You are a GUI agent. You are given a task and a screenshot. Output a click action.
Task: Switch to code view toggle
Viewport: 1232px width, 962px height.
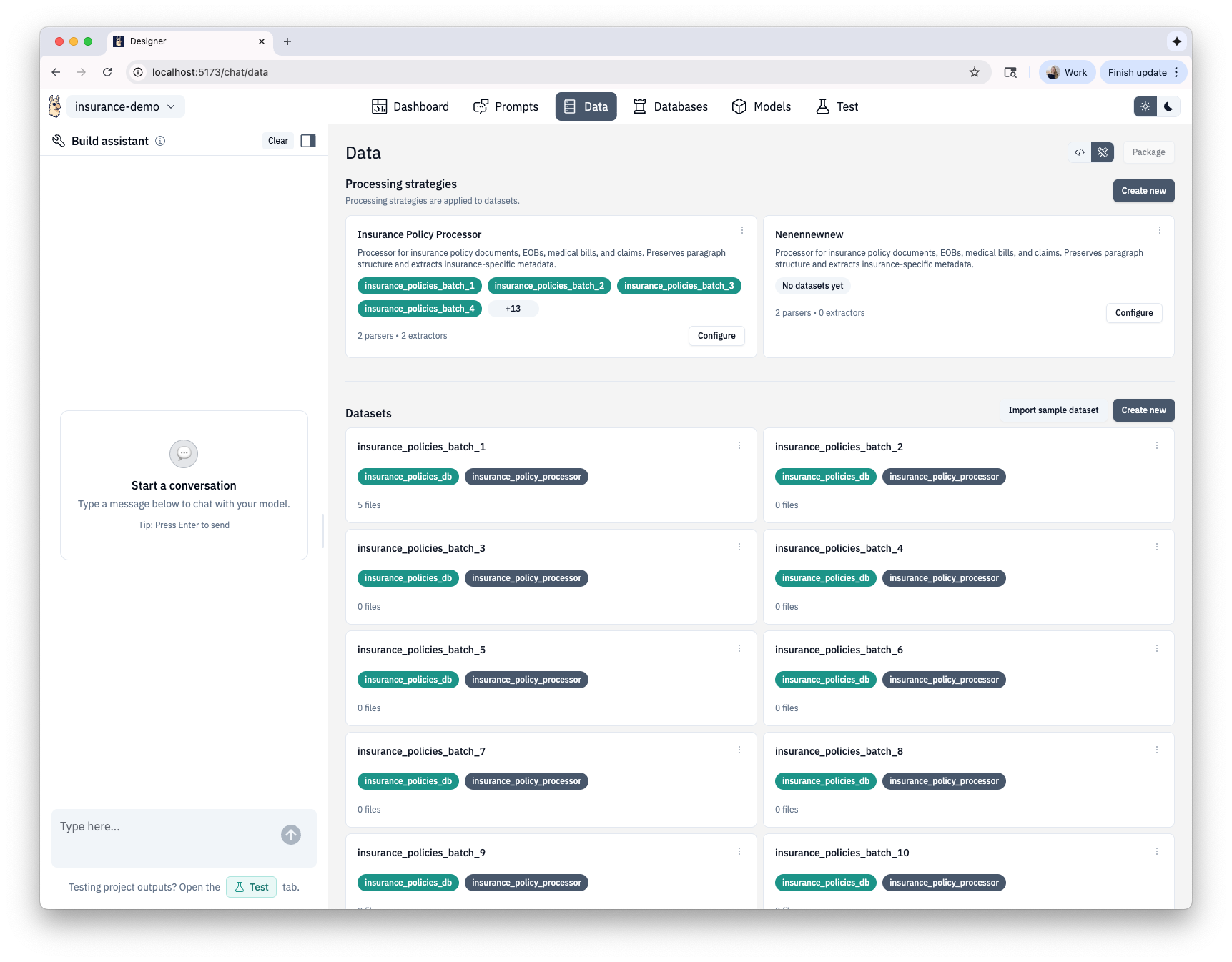tap(1080, 152)
